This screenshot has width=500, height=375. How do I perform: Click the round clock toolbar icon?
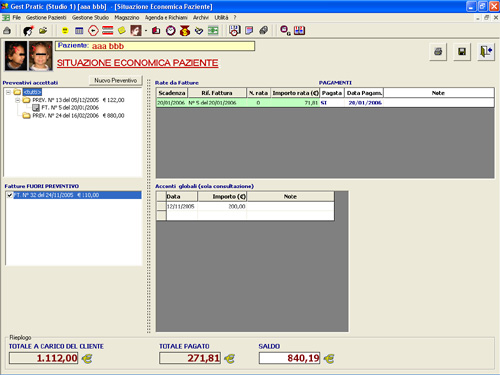pyautogui.click(x=171, y=31)
